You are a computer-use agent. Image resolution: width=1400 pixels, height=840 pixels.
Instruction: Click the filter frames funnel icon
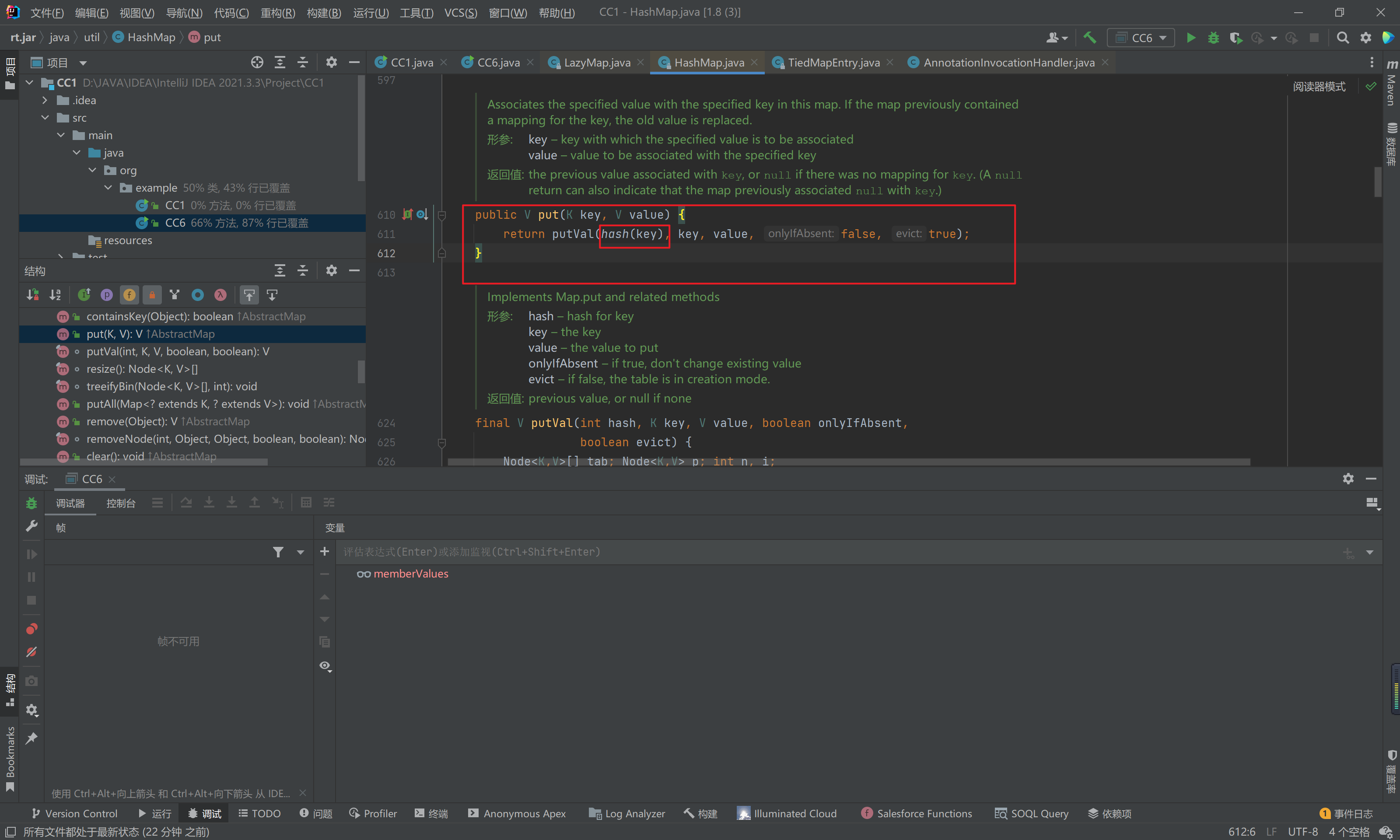coord(278,552)
